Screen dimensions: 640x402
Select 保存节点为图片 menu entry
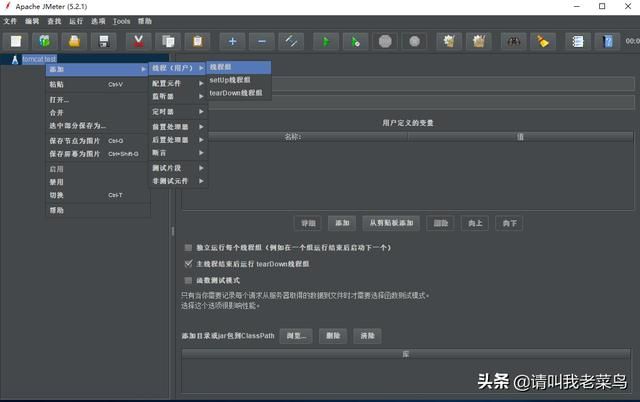click(97, 141)
